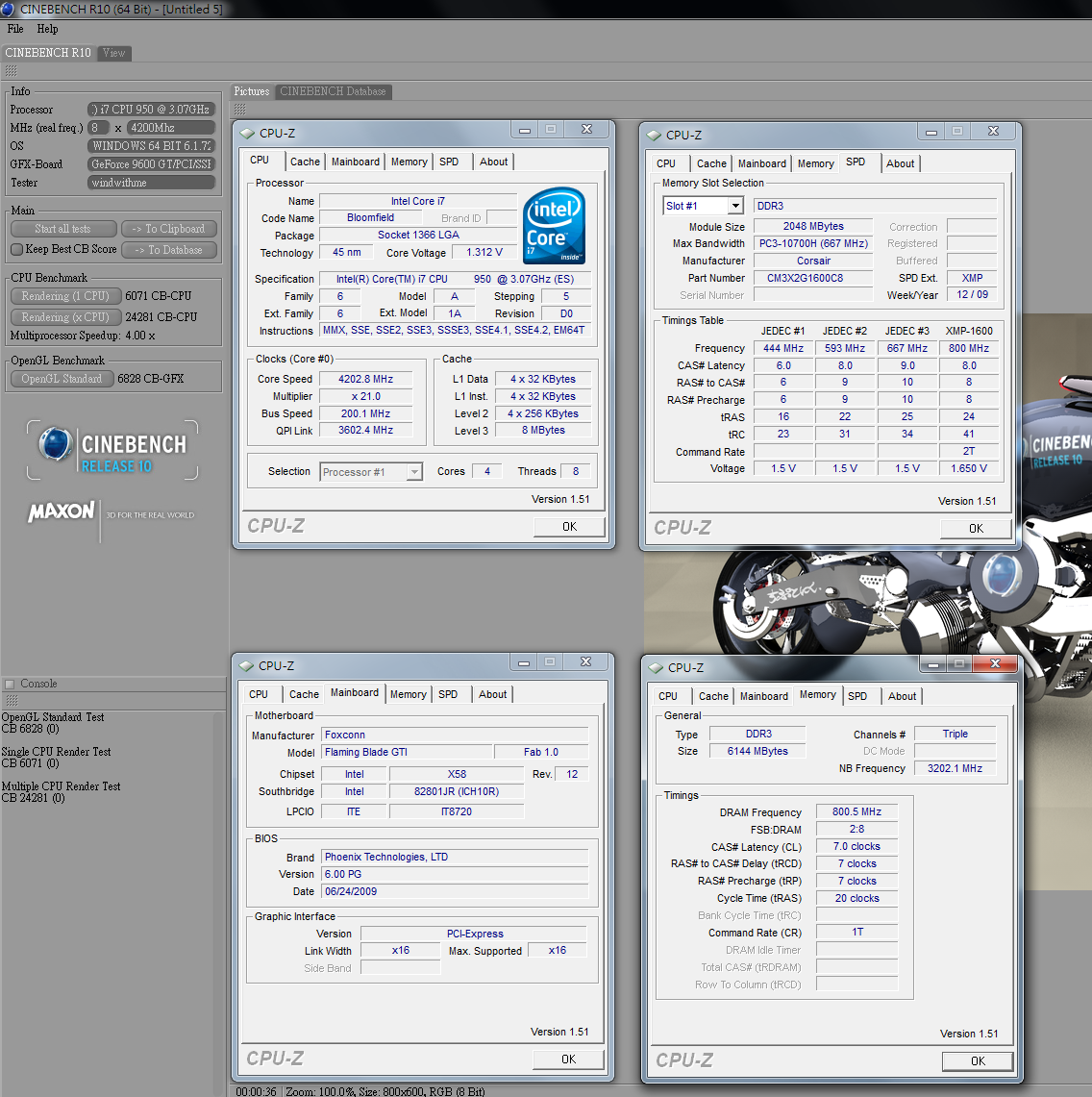Minimize the CPU-Z Motherboard info window
This screenshot has width=1092, height=1097.
[524, 661]
